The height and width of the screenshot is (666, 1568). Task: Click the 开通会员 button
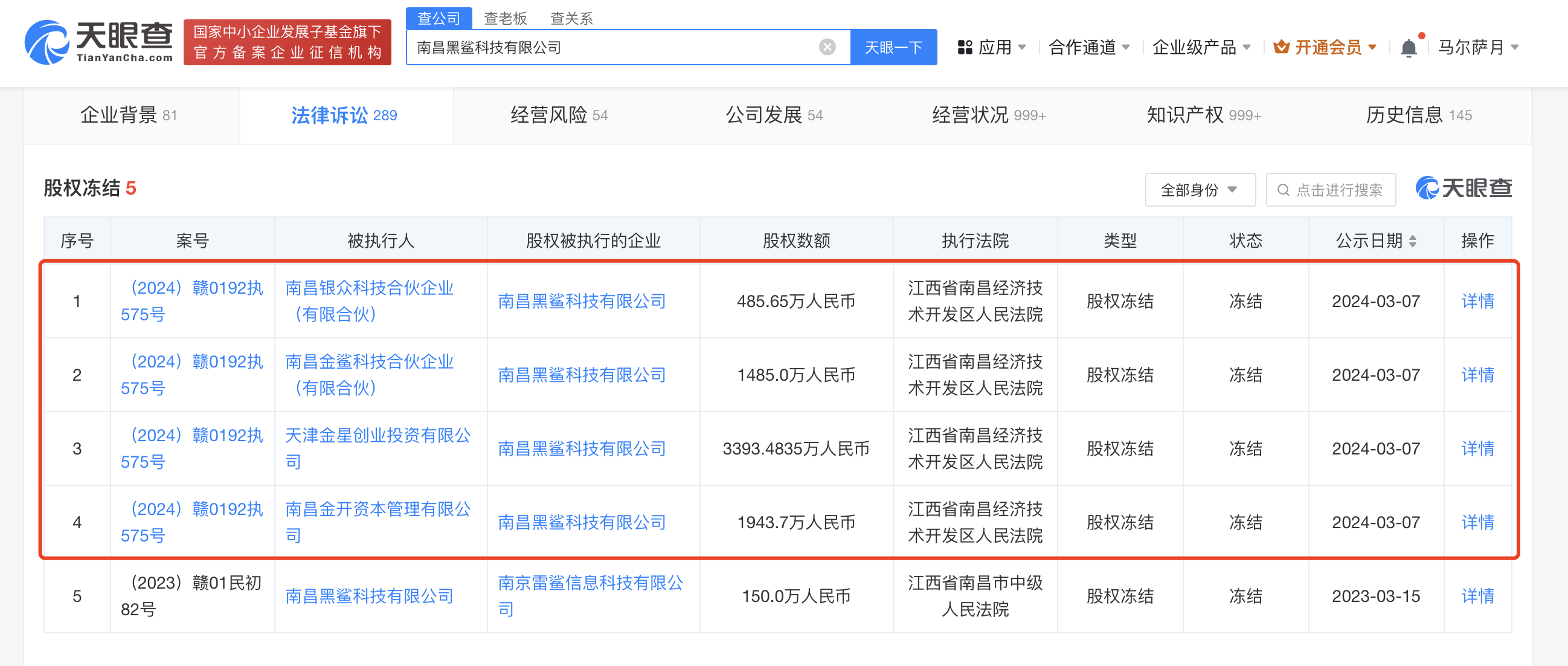pos(1325,48)
